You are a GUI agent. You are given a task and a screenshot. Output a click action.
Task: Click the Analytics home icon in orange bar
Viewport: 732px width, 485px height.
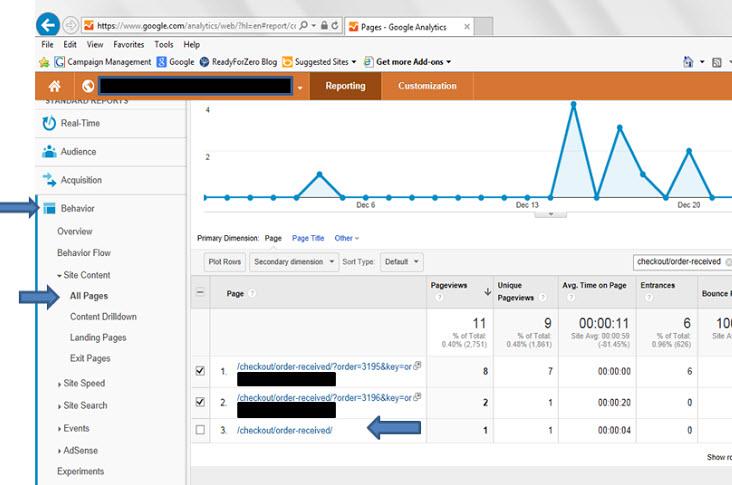tap(55, 86)
